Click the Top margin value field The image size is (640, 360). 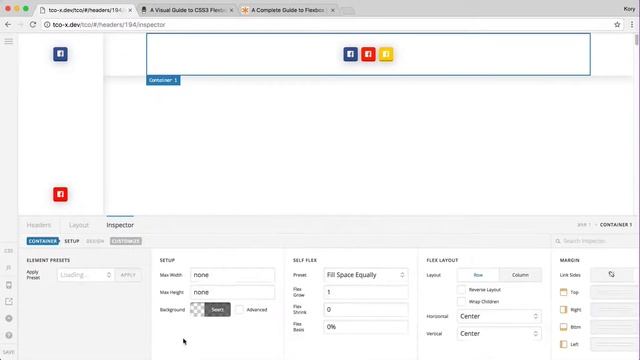(x=614, y=292)
